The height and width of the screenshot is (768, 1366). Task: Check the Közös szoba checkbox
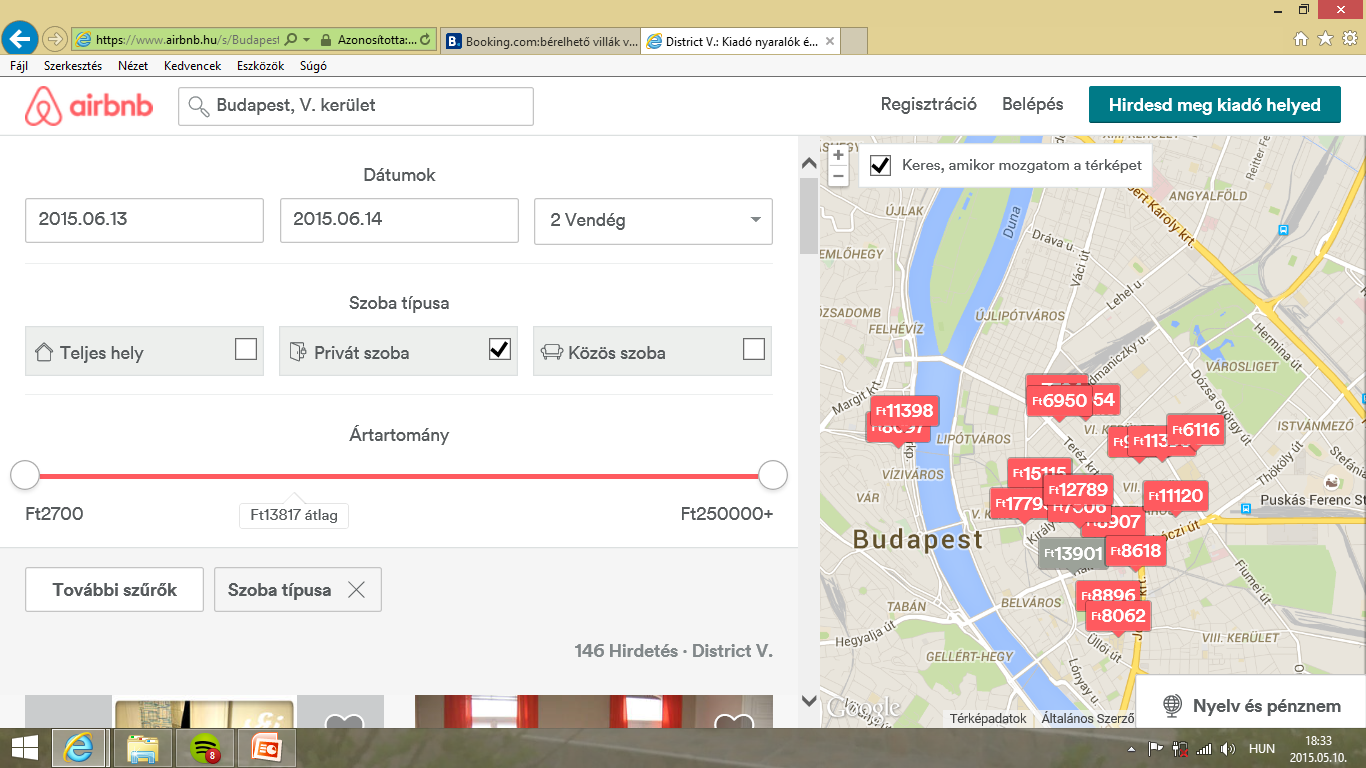(754, 349)
